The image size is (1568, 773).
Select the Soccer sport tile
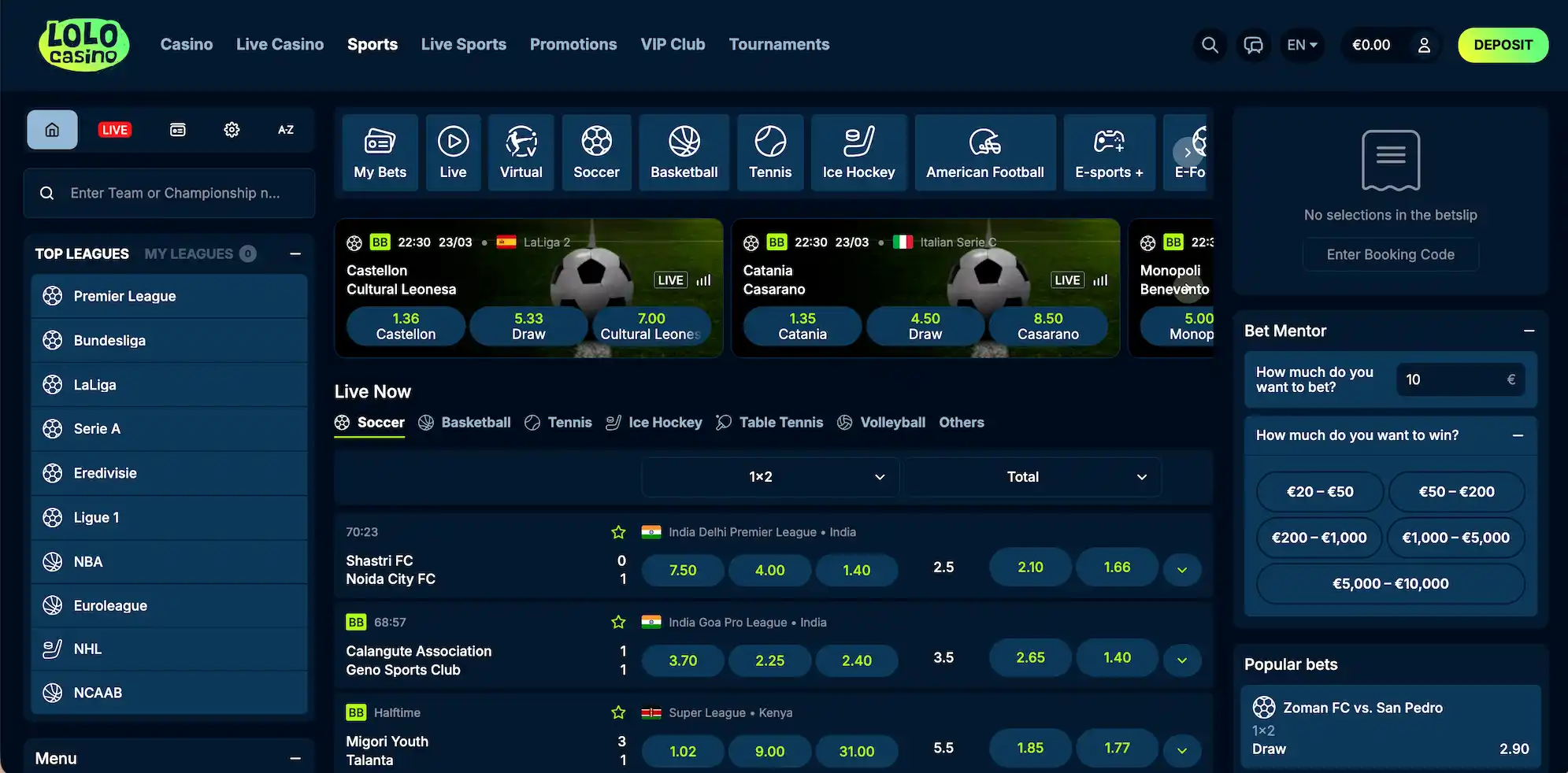[x=596, y=153]
